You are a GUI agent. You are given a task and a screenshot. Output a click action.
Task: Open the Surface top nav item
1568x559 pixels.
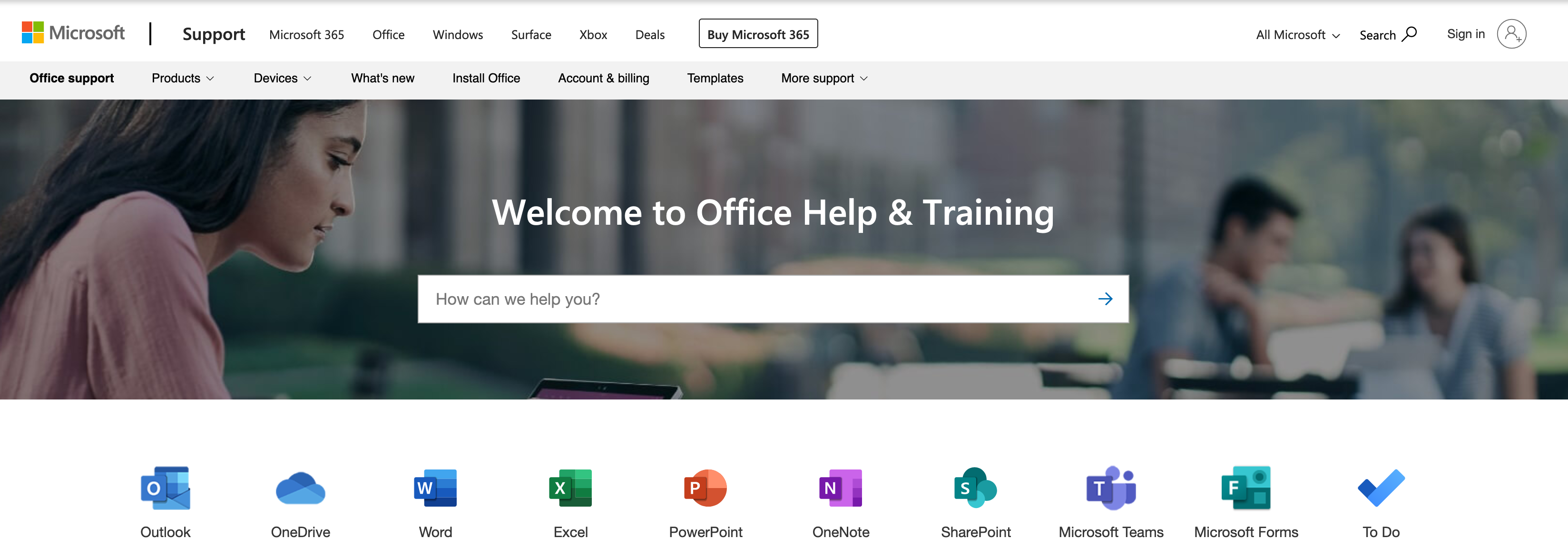[531, 35]
